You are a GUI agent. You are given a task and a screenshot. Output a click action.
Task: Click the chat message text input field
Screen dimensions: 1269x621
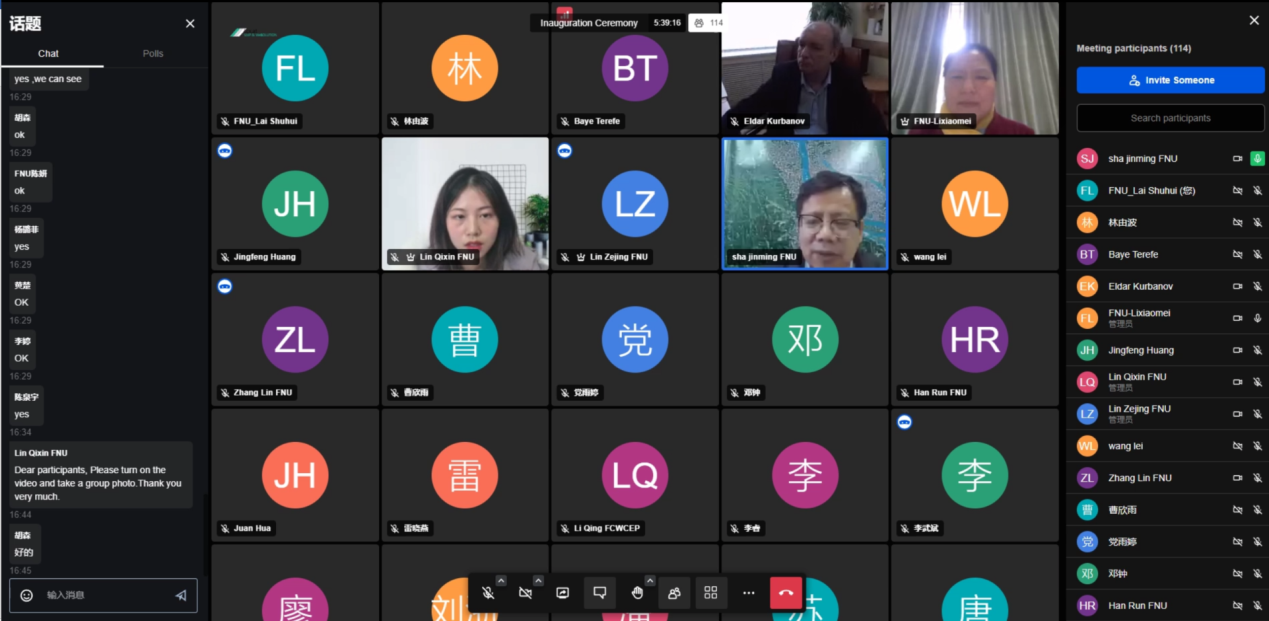104,595
